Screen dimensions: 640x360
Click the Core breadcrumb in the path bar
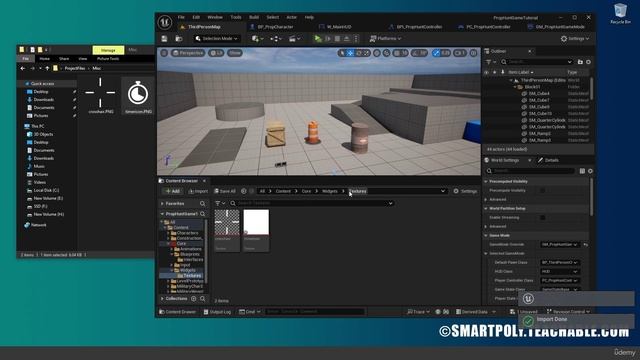coord(306,191)
